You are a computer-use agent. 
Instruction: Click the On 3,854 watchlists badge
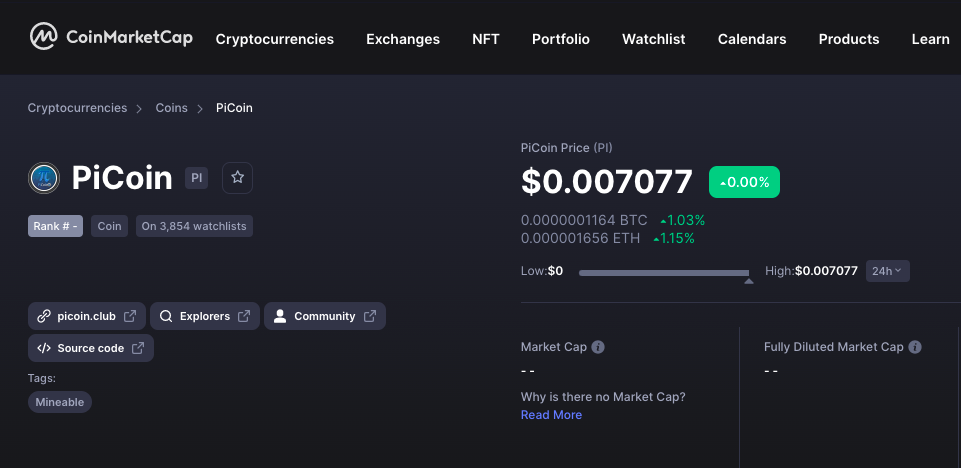tap(194, 226)
